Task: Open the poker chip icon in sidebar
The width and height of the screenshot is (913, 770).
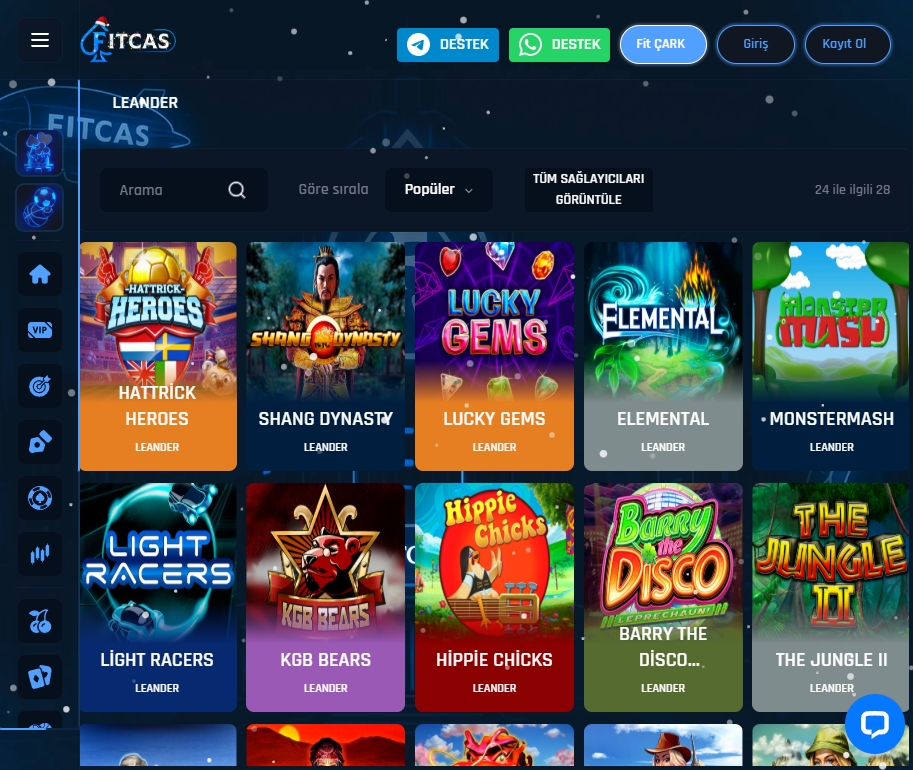Action: [x=40, y=498]
